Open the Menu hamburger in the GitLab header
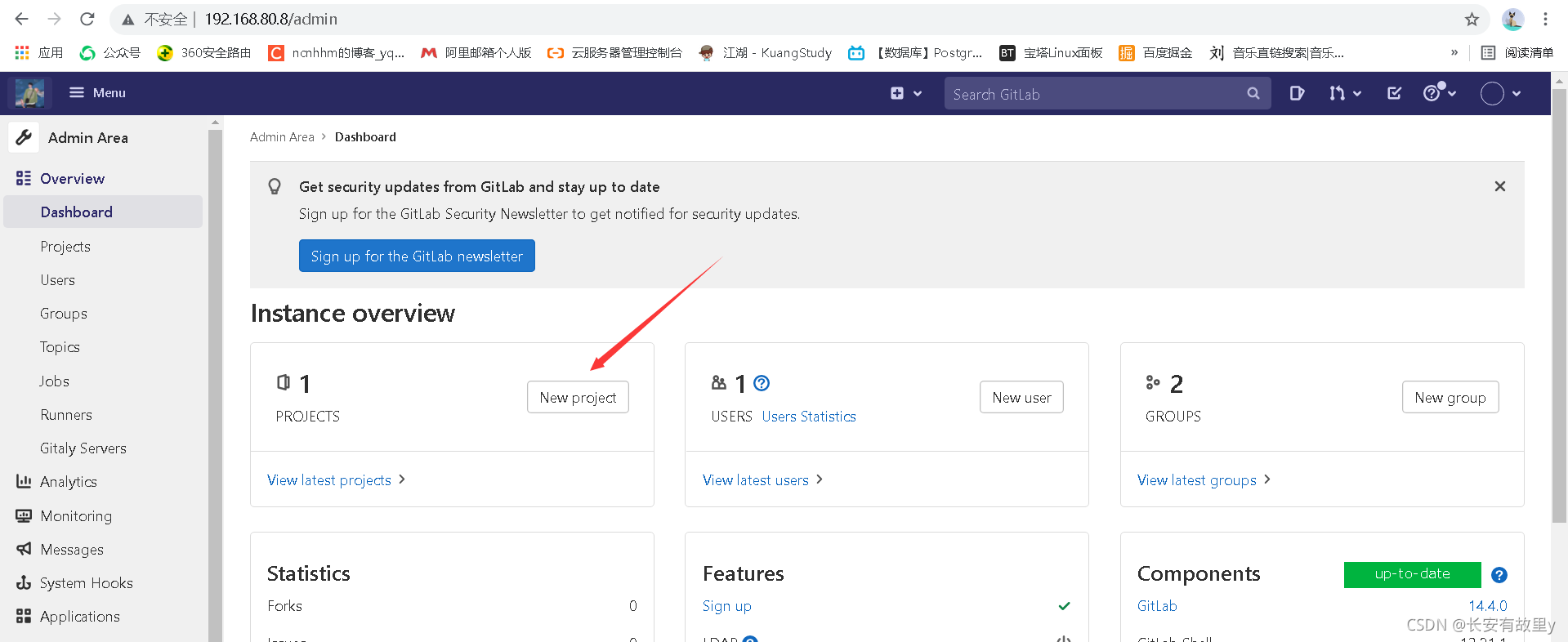The width and height of the screenshot is (1568, 642). (97, 93)
